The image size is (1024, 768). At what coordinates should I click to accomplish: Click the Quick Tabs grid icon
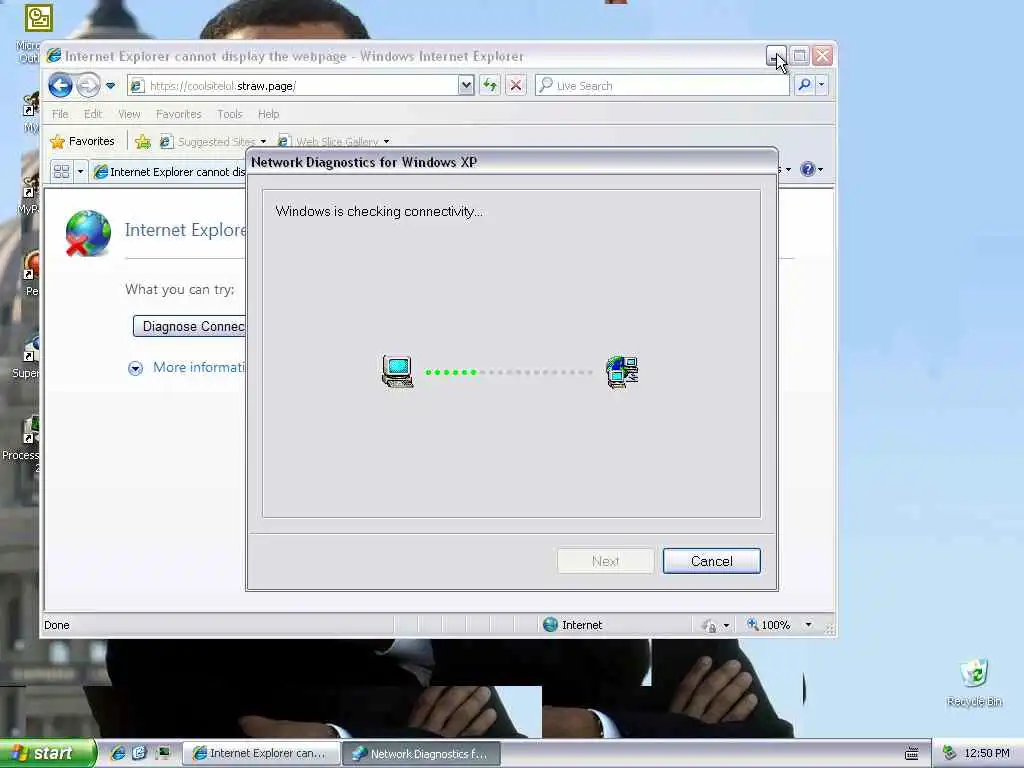pyautogui.click(x=61, y=171)
